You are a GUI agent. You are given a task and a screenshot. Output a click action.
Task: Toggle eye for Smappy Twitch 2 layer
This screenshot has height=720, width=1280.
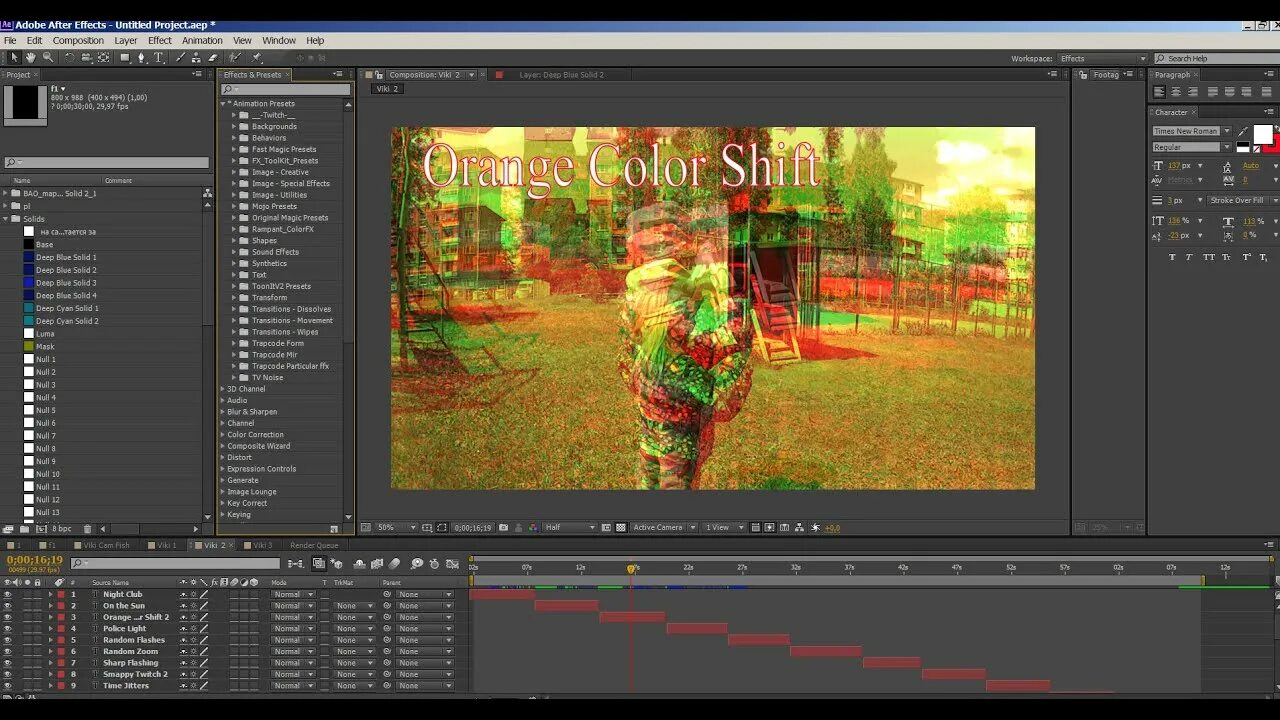pyautogui.click(x=7, y=674)
